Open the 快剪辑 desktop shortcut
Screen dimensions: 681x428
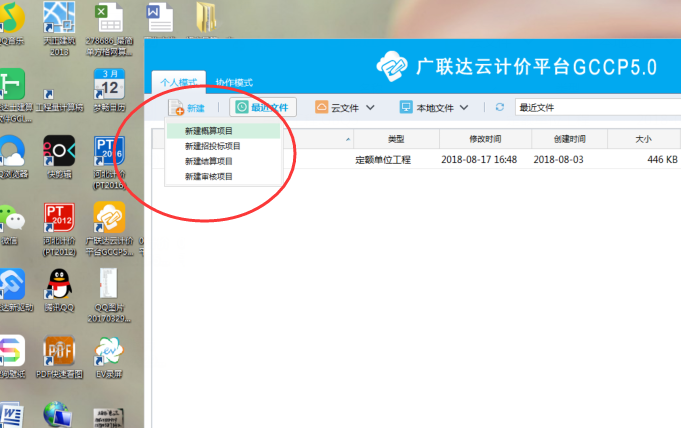click(x=59, y=157)
